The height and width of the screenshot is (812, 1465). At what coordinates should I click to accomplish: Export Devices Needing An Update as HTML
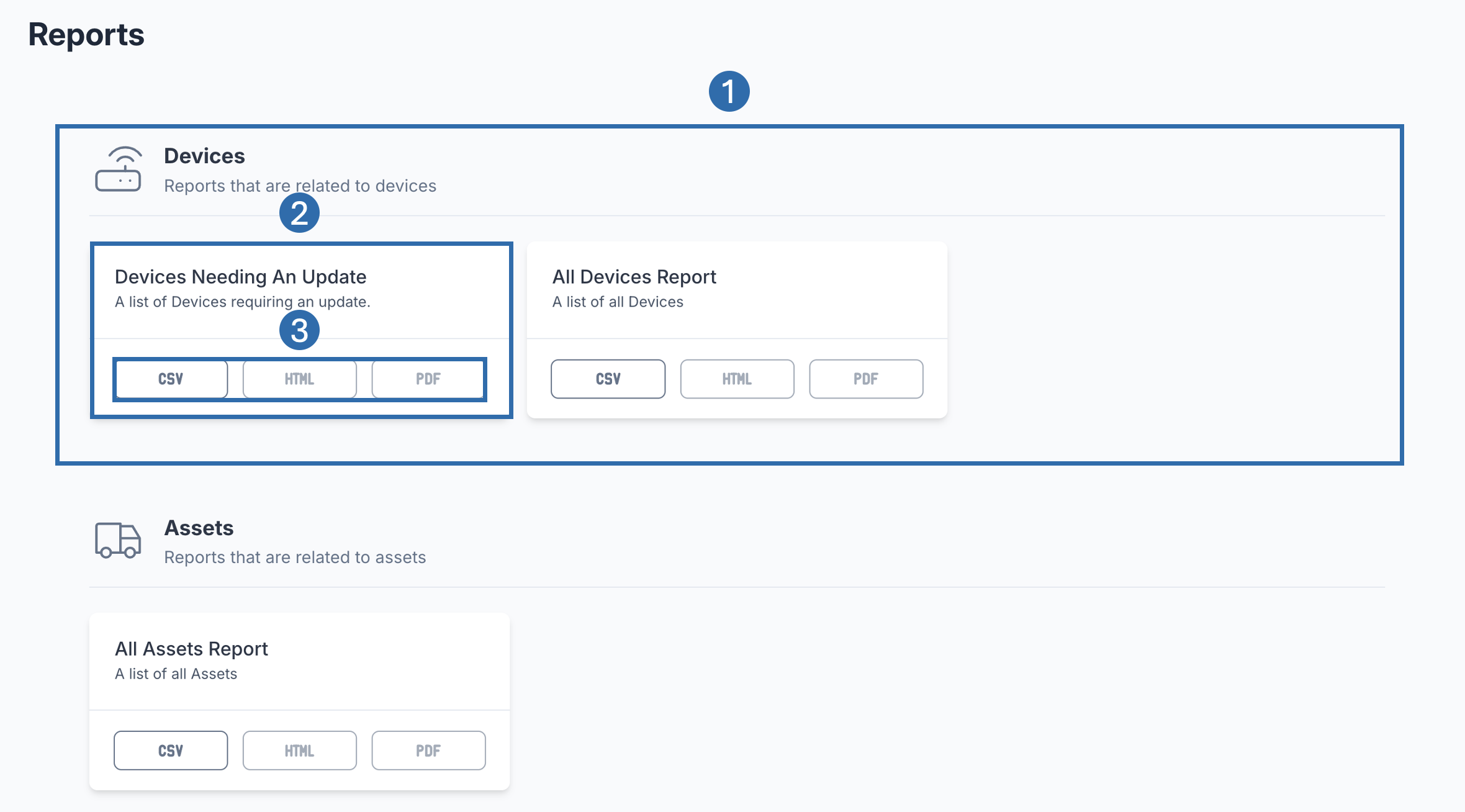(299, 379)
